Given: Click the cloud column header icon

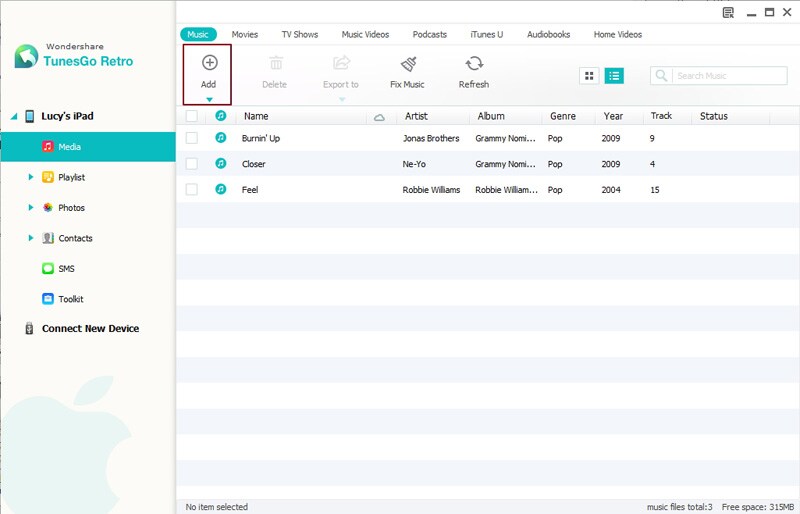Looking at the screenshot, I should pyautogui.click(x=379, y=117).
